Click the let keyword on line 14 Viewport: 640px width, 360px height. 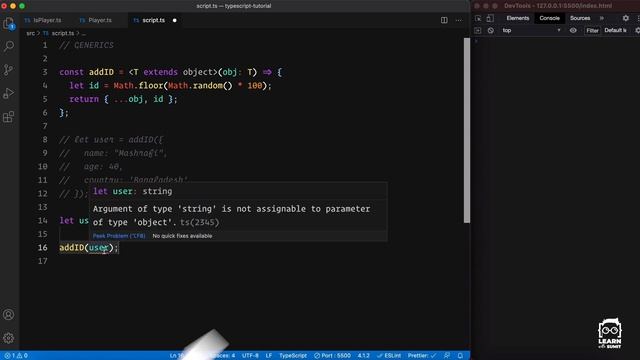67,221
